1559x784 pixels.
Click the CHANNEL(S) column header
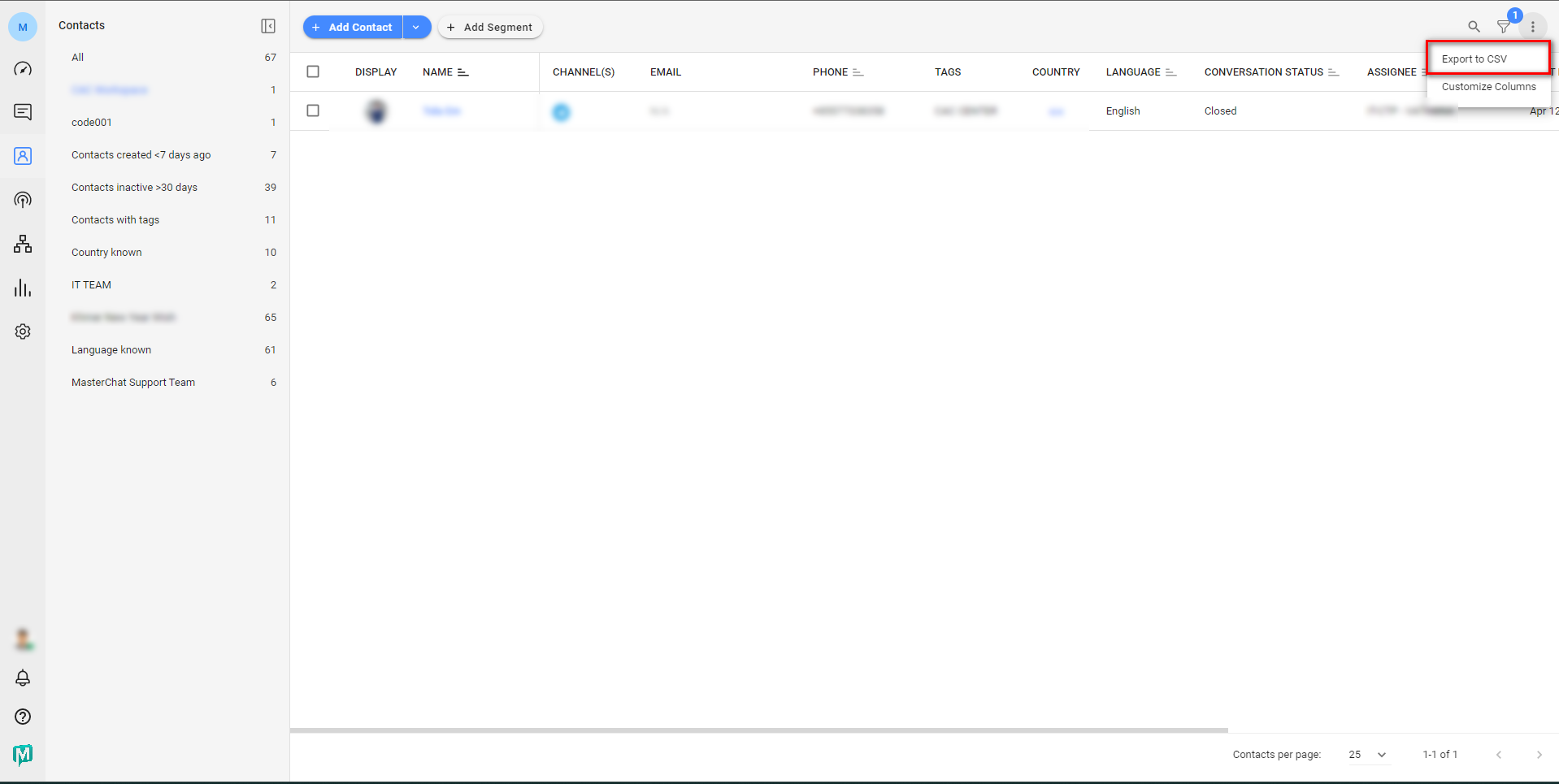click(584, 72)
